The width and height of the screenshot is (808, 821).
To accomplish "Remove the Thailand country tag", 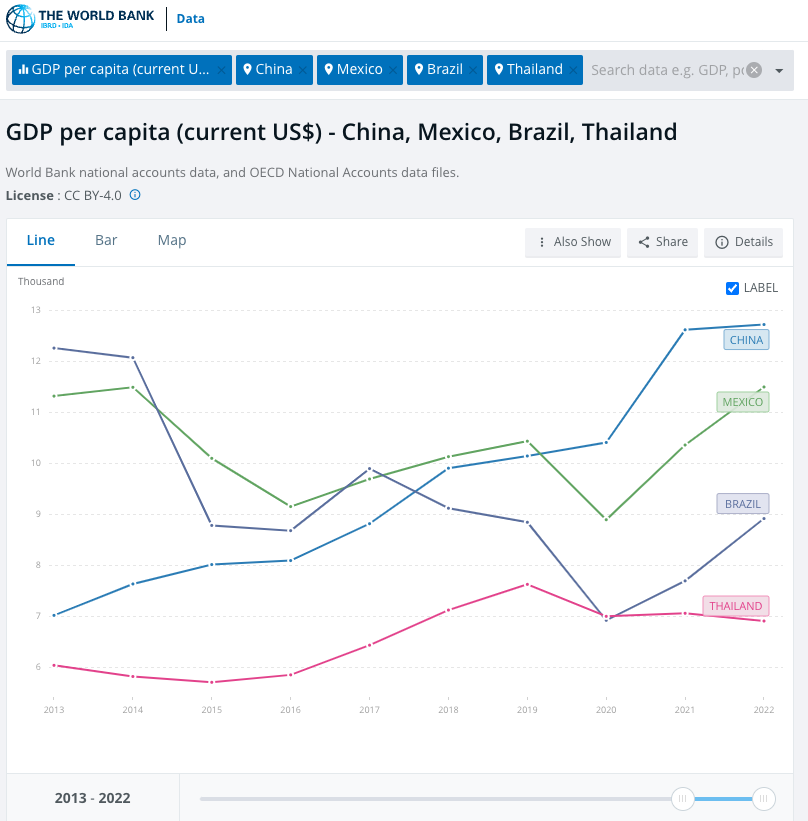I will point(574,70).
